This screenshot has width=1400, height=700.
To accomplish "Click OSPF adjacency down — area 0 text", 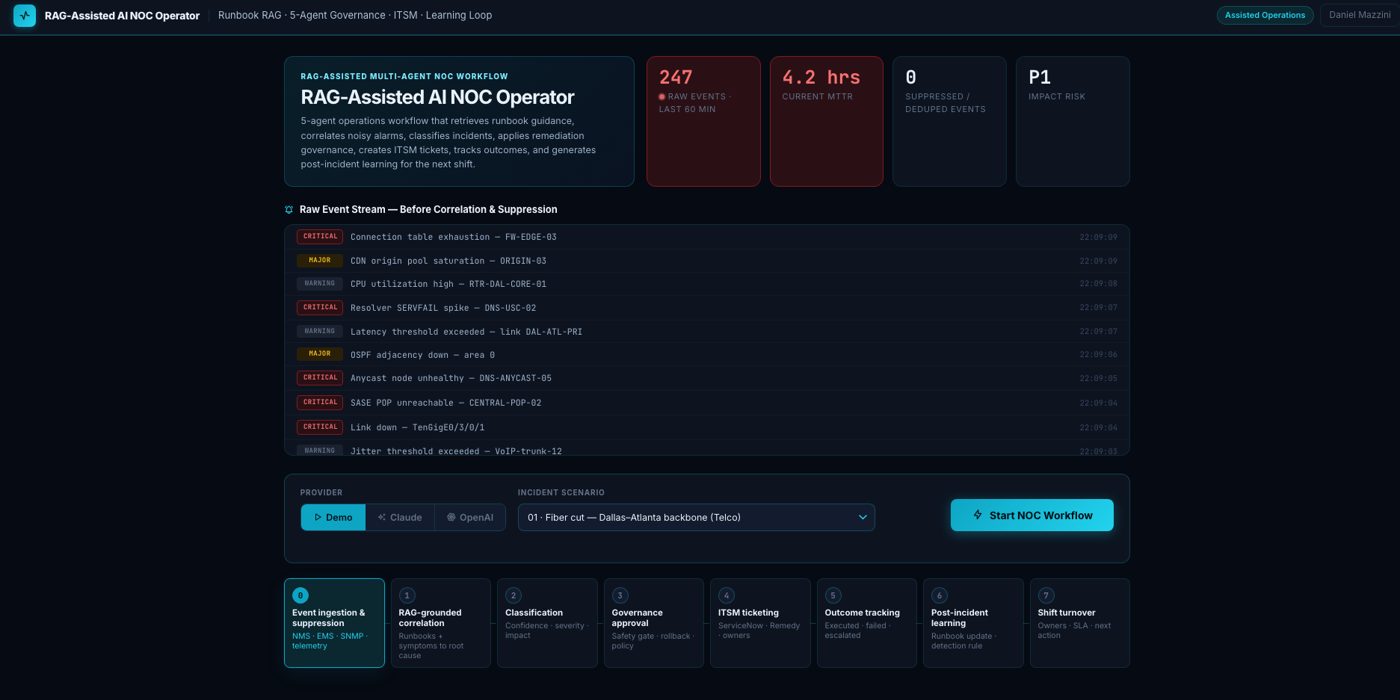I will [422, 355].
